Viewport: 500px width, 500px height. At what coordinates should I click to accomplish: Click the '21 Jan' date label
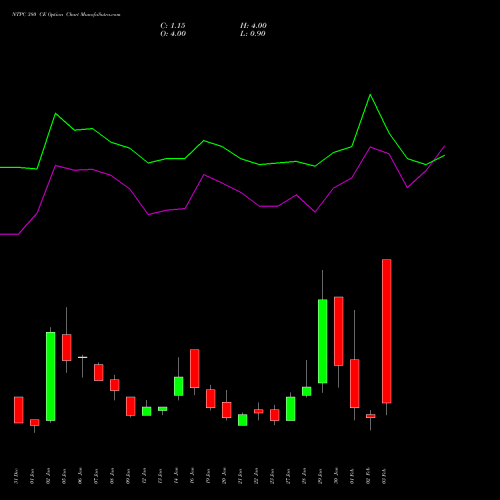pyautogui.click(x=241, y=476)
